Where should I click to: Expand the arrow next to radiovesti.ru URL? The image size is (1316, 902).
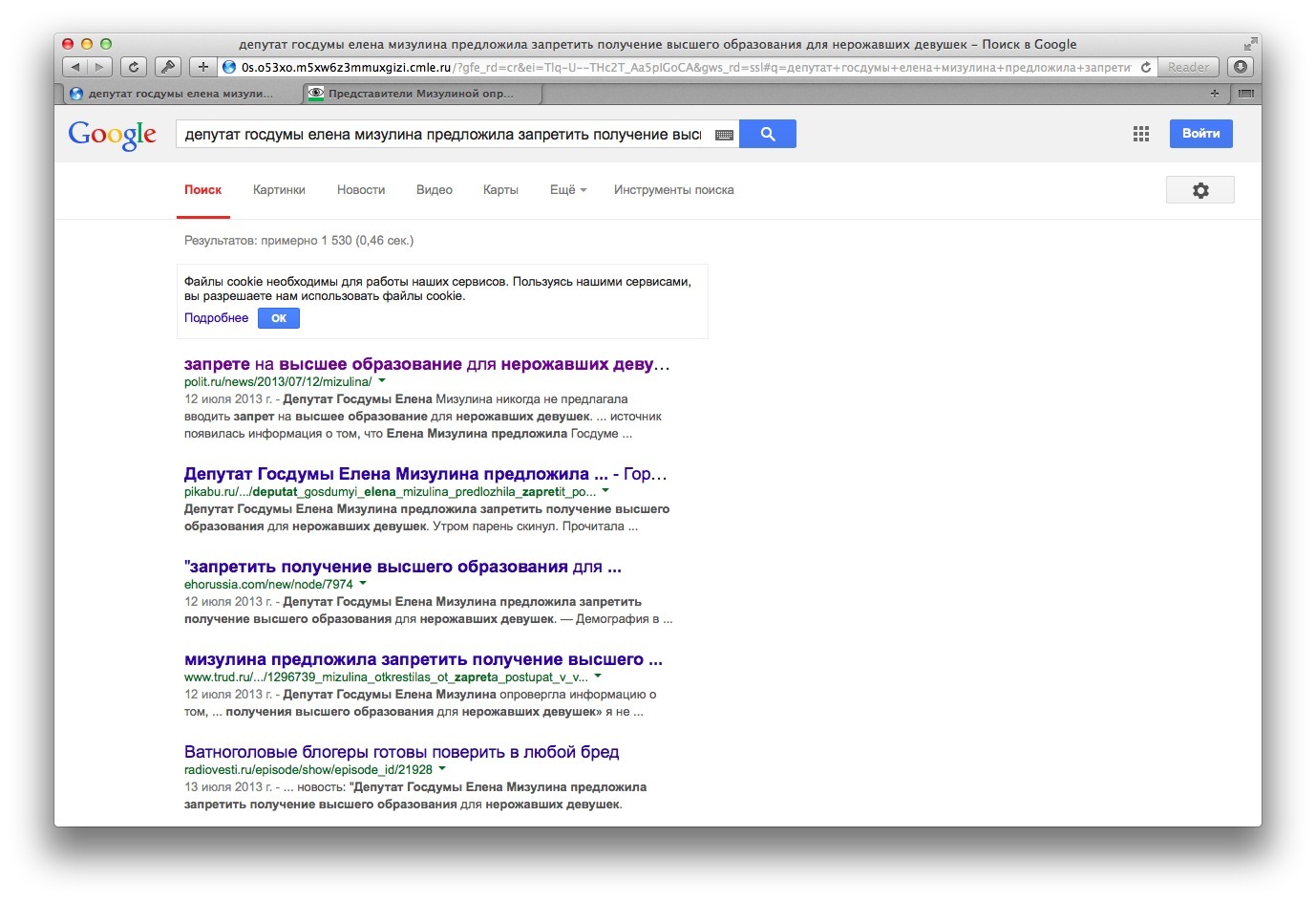tap(442, 769)
